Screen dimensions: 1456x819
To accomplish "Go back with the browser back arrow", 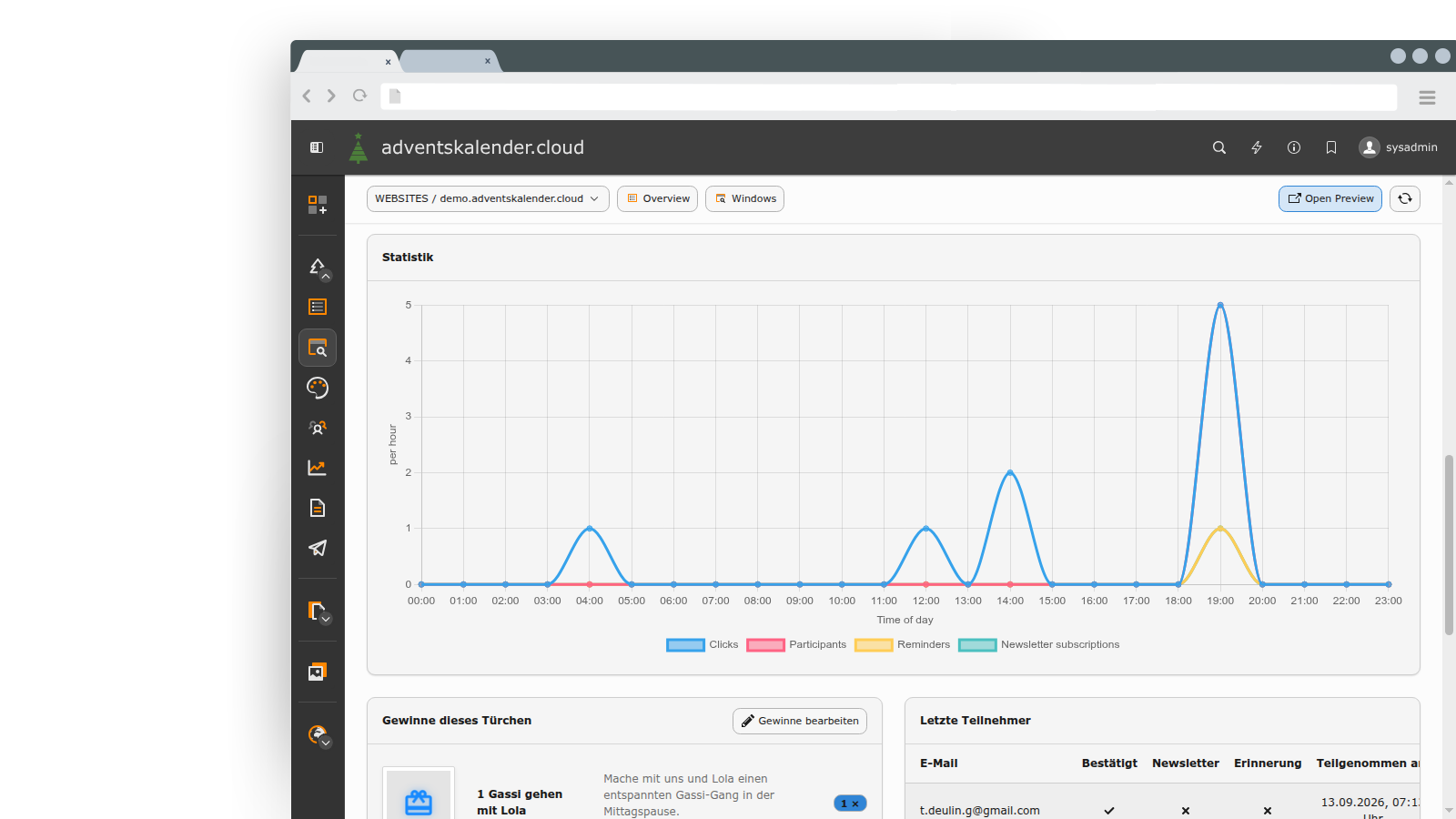I will click(307, 96).
